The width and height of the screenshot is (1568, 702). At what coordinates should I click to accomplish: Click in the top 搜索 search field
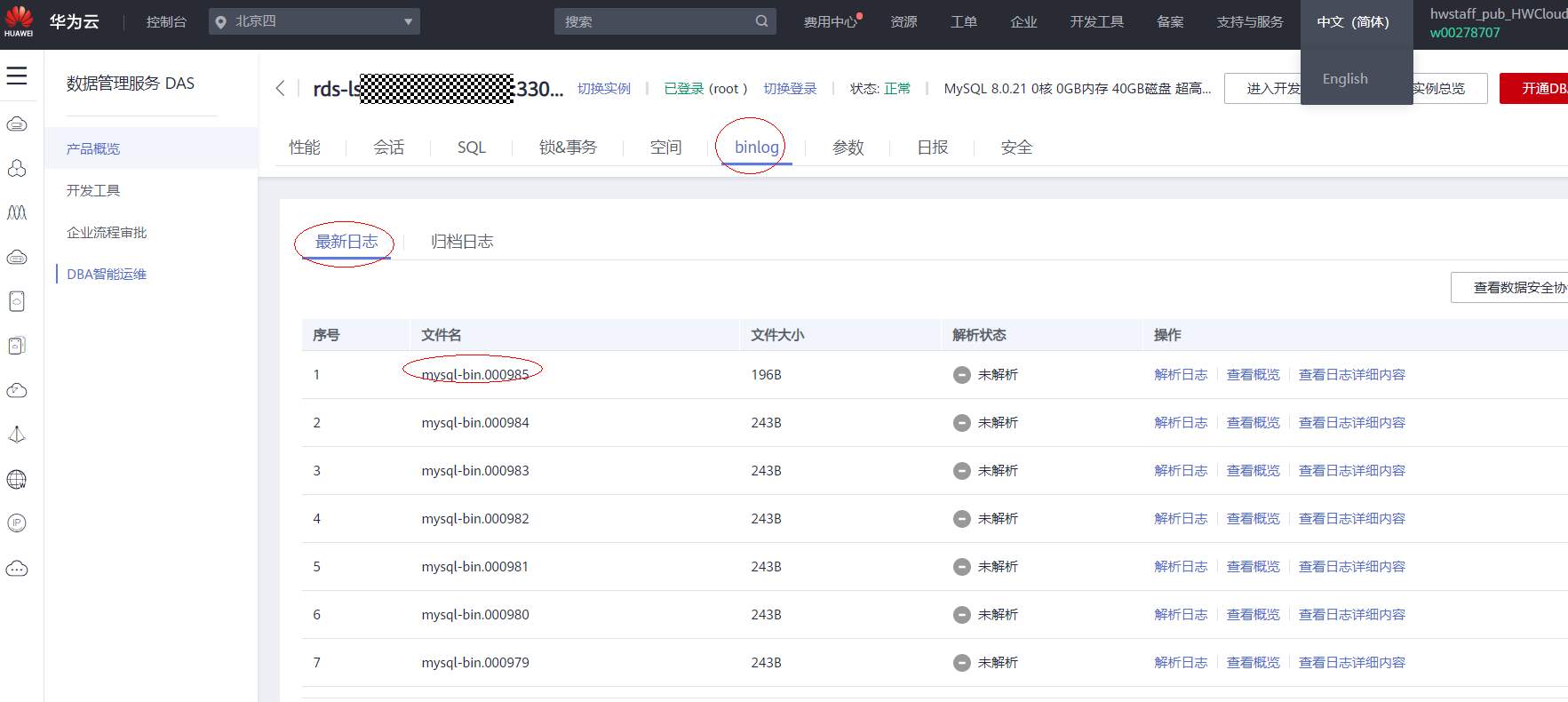(657, 21)
